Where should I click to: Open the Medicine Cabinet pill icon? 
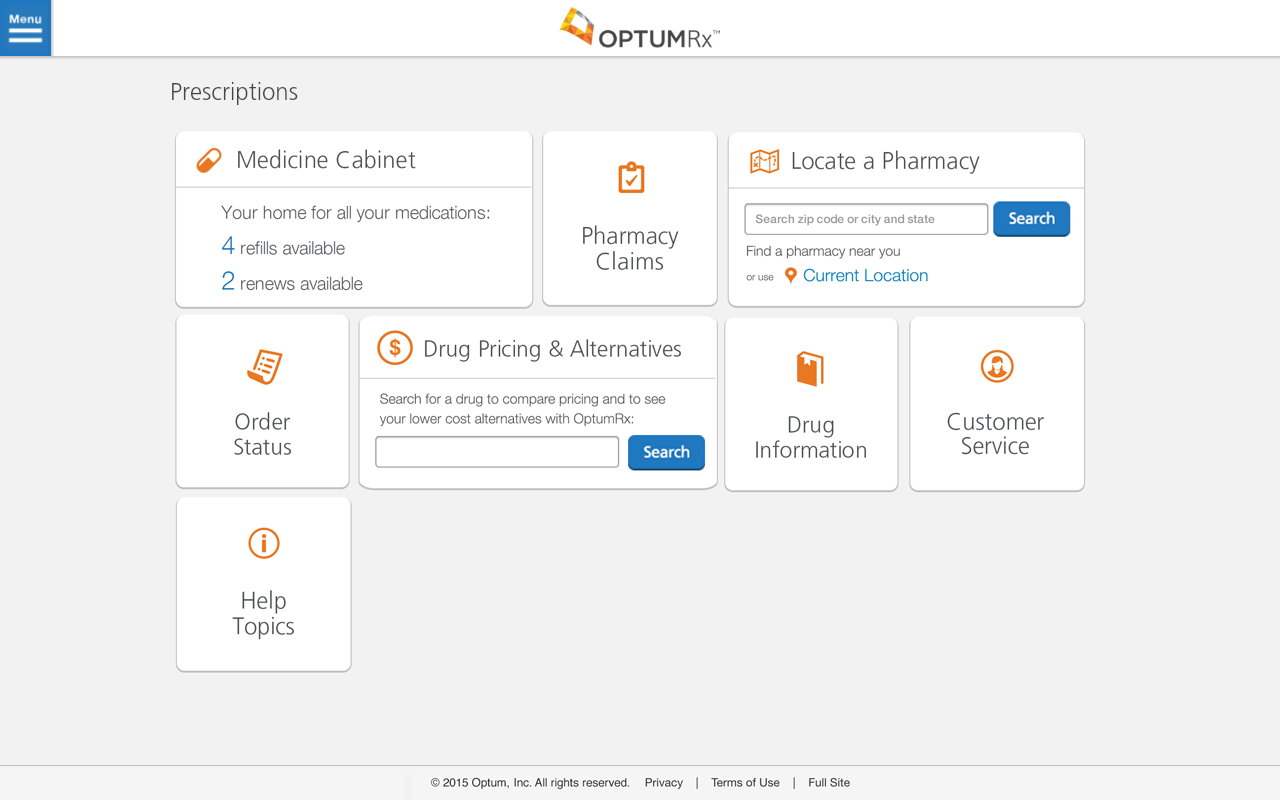(207, 159)
